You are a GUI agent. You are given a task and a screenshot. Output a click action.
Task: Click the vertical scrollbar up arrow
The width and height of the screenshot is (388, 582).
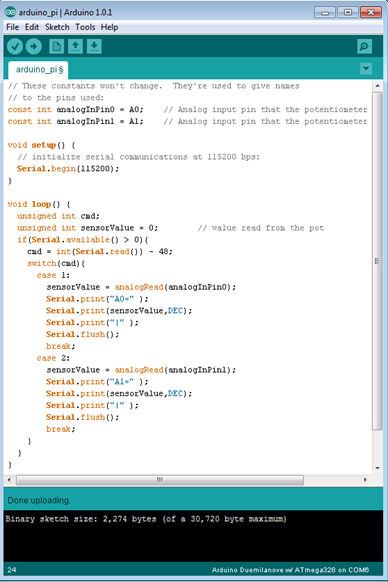tap(377, 86)
